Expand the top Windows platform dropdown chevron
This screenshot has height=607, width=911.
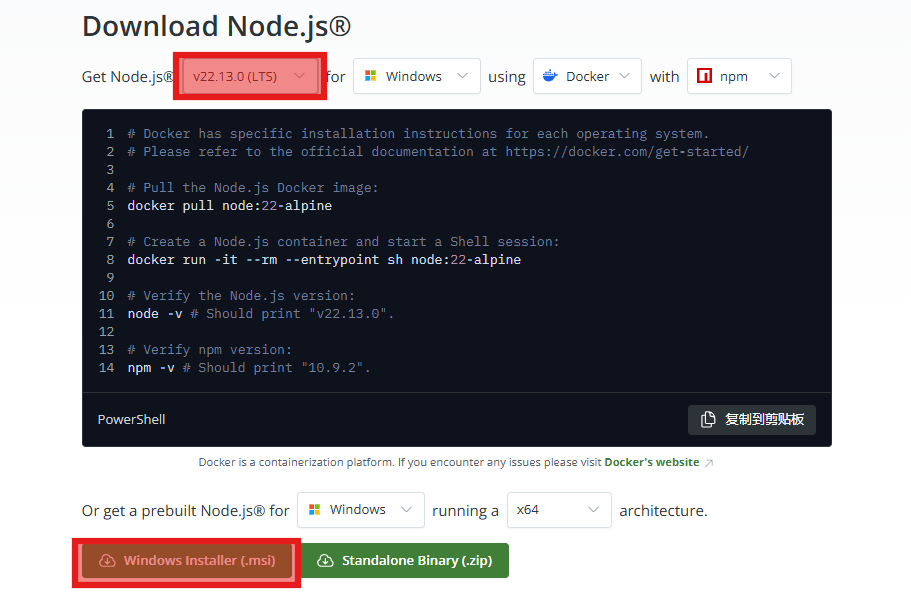coord(462,76)
